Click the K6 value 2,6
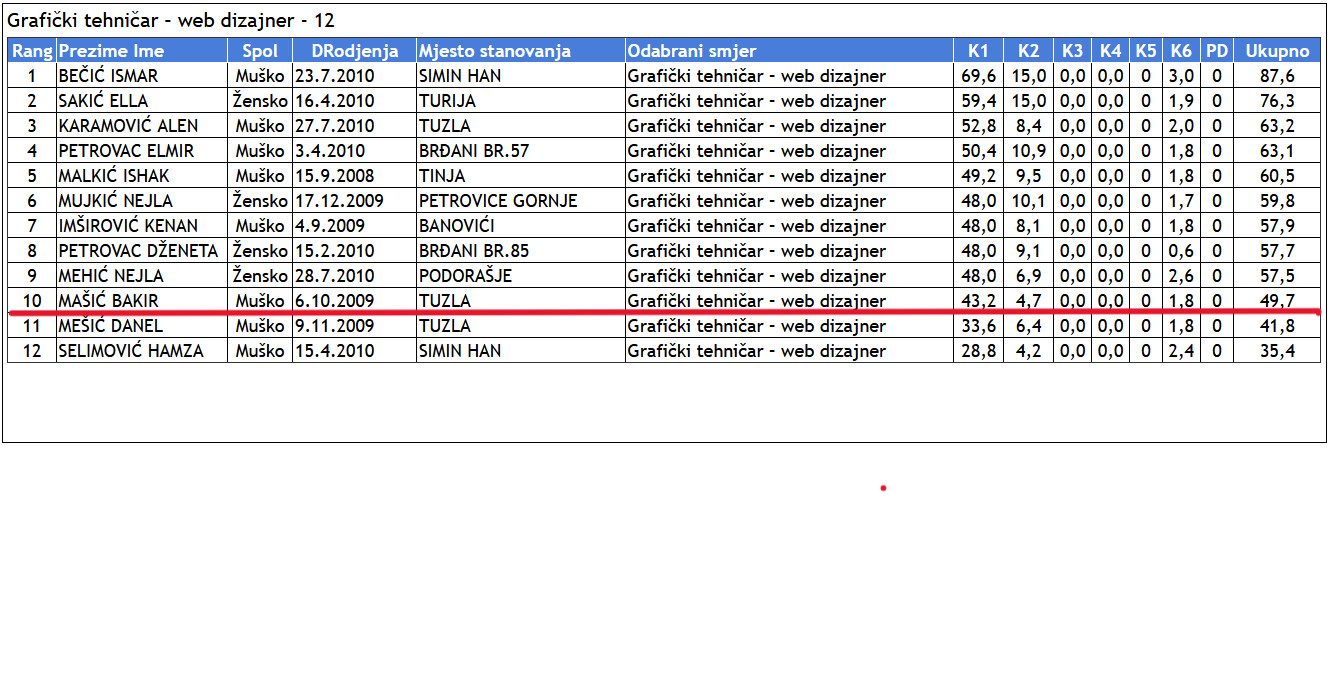This screenshot has width=1336, height=687. click(x=1181, y=276)
